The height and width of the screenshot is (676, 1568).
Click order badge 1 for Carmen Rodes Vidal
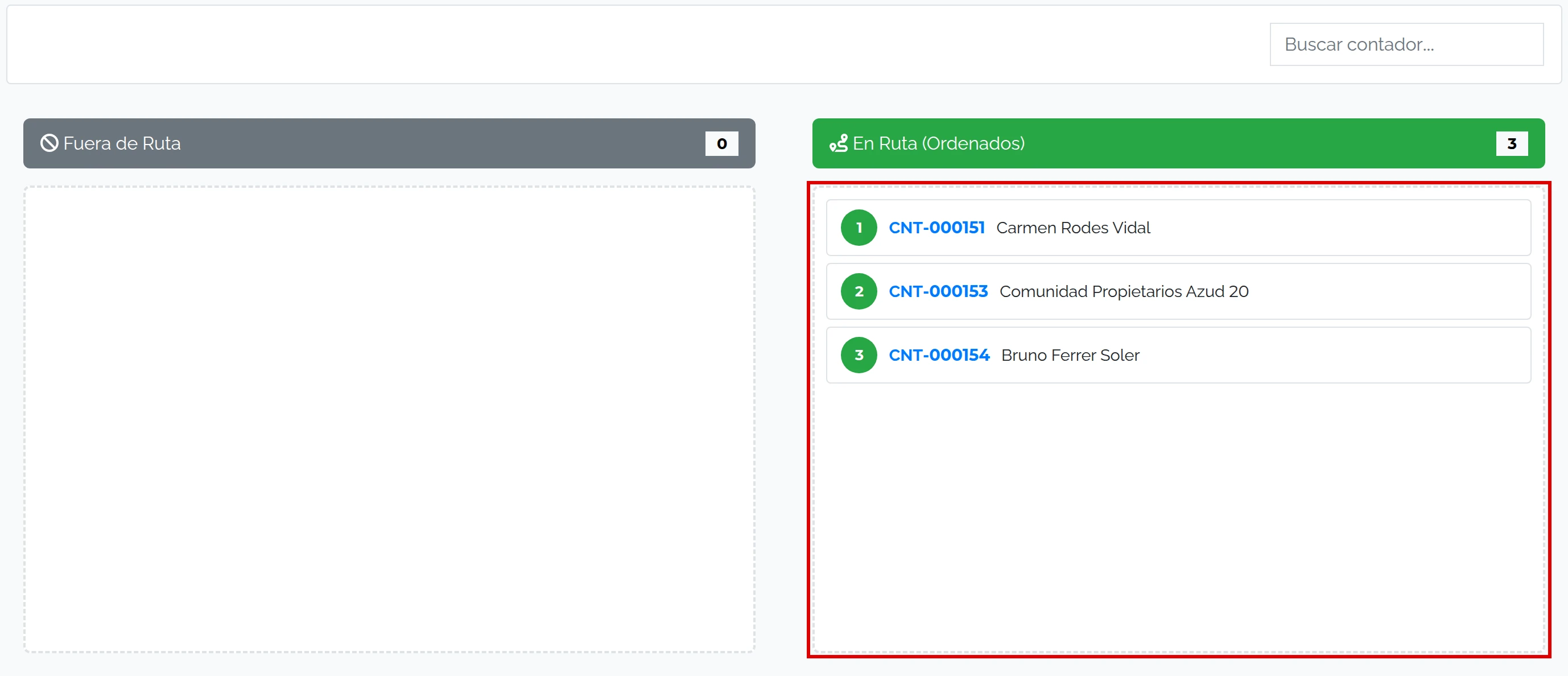859,228
